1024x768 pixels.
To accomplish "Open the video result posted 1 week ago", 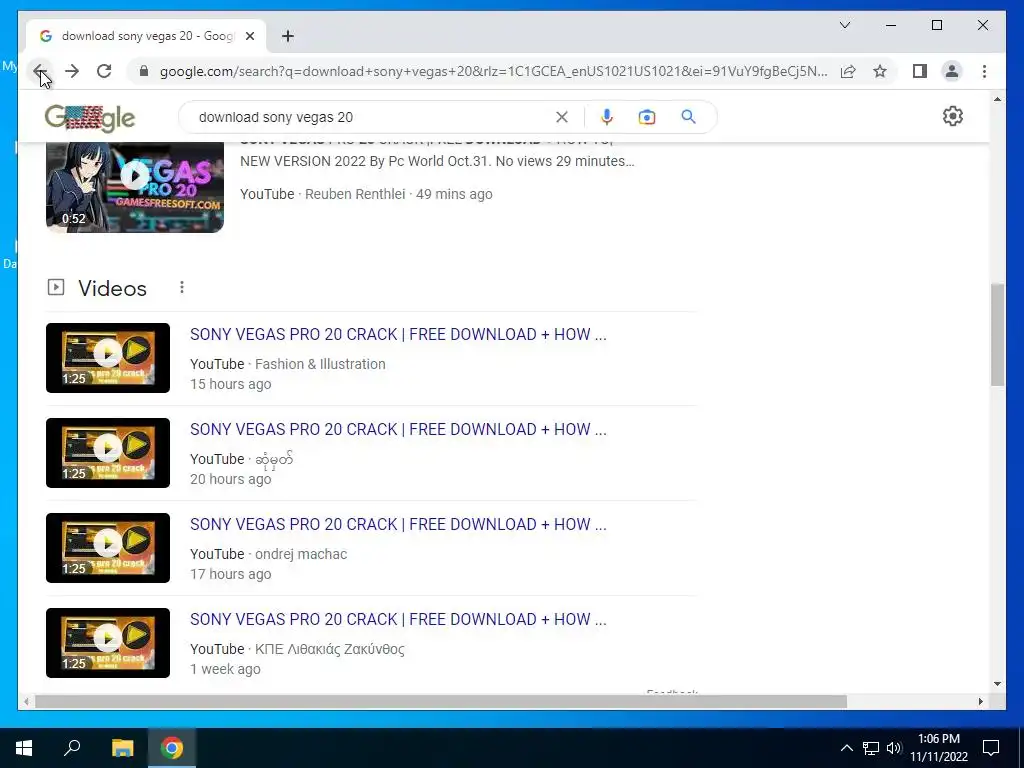I will click(398, 620).
